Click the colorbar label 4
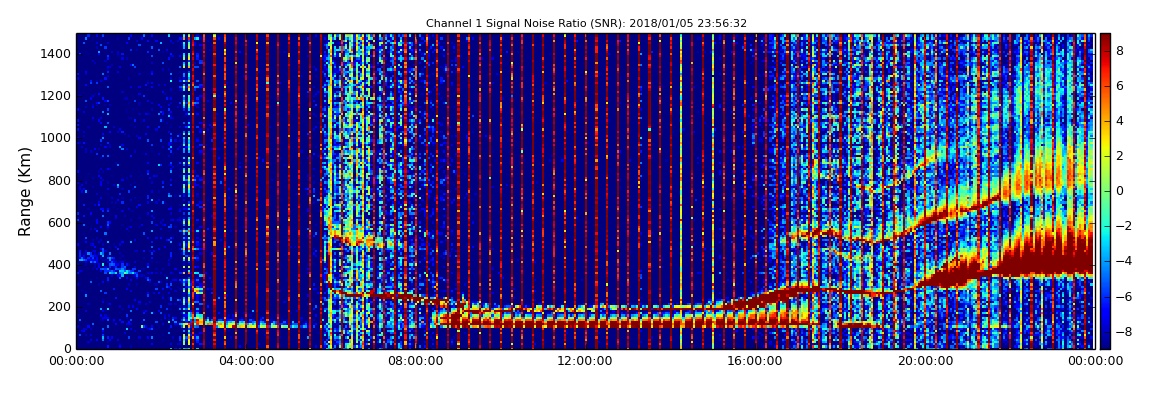The height and width of the screenshot is (407, 1150). 1120,121
